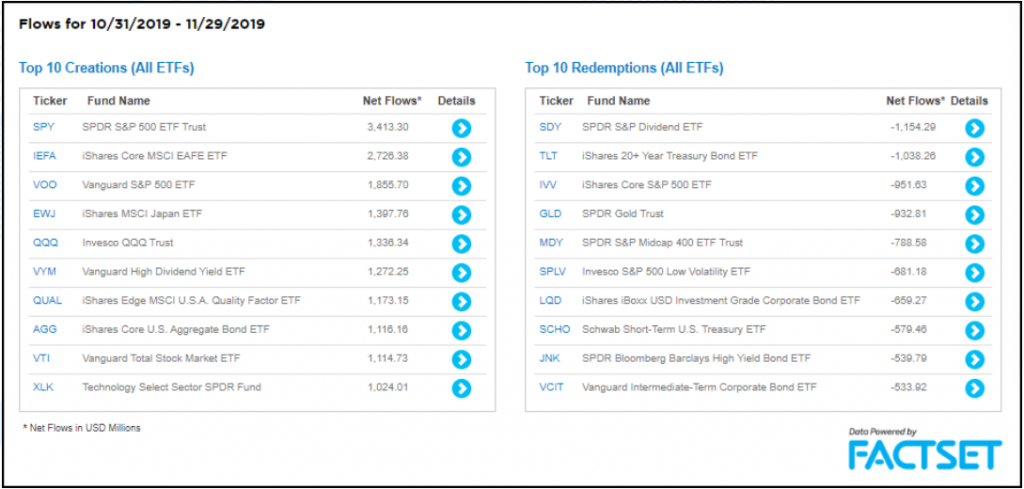The width and height of the screenshot is (1024, 489).
Task: Open details arrow in the LQD row
Action: click(974, 302)
